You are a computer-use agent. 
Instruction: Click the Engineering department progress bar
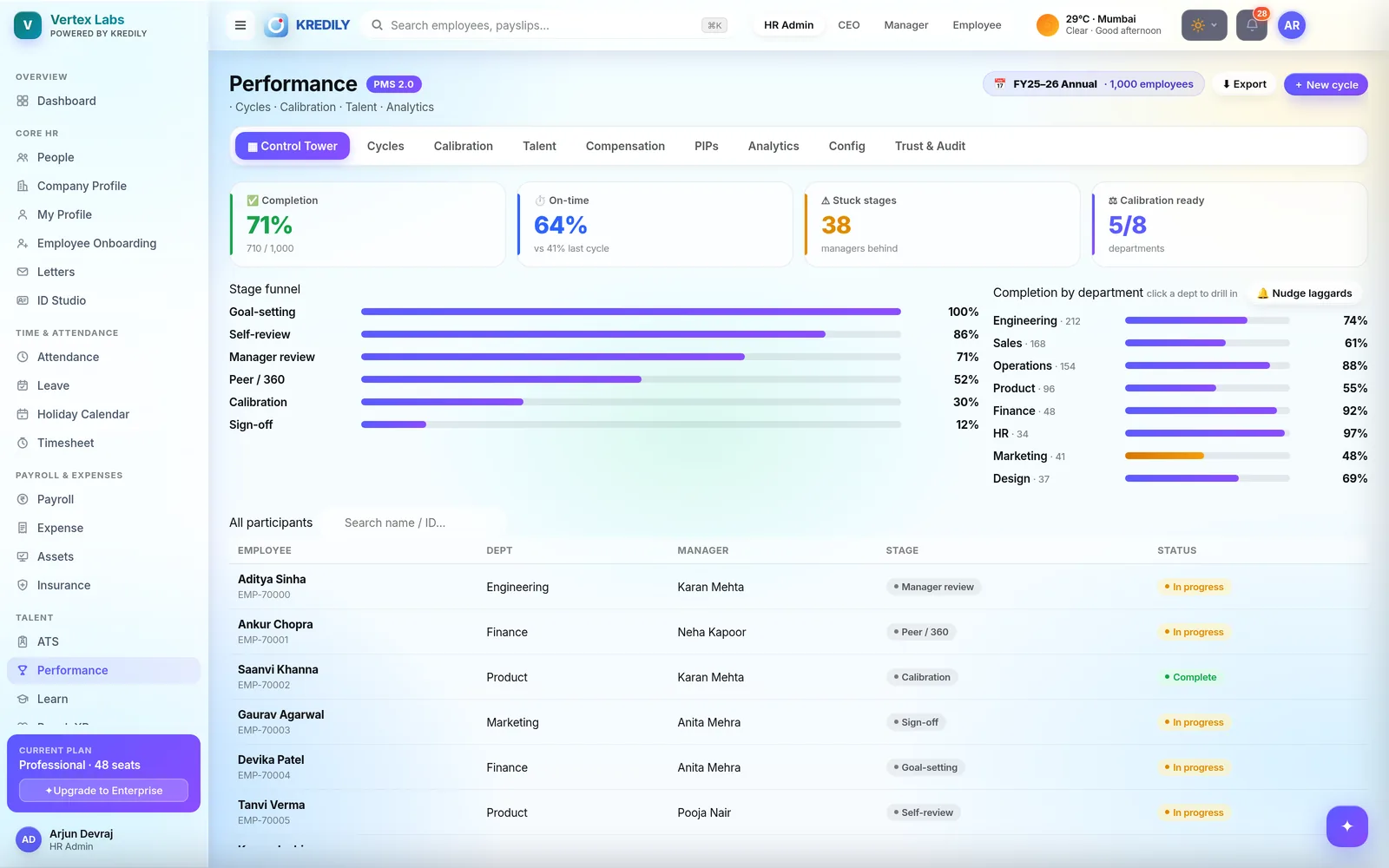pos(1207,320)
